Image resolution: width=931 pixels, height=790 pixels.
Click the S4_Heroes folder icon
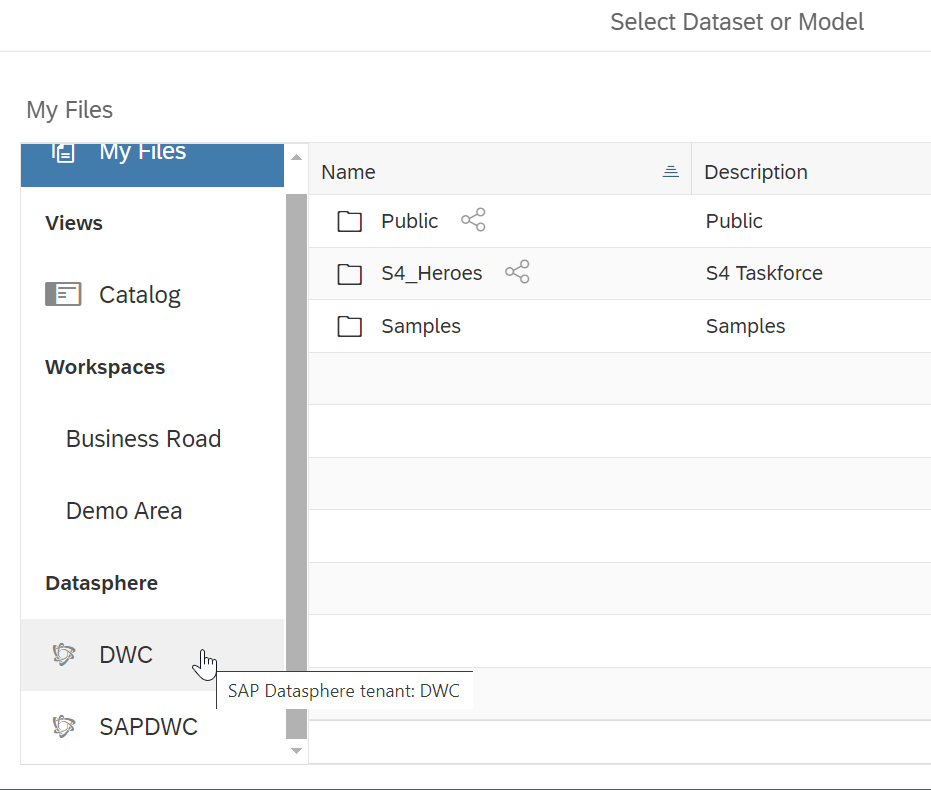(x=349, y=273)
